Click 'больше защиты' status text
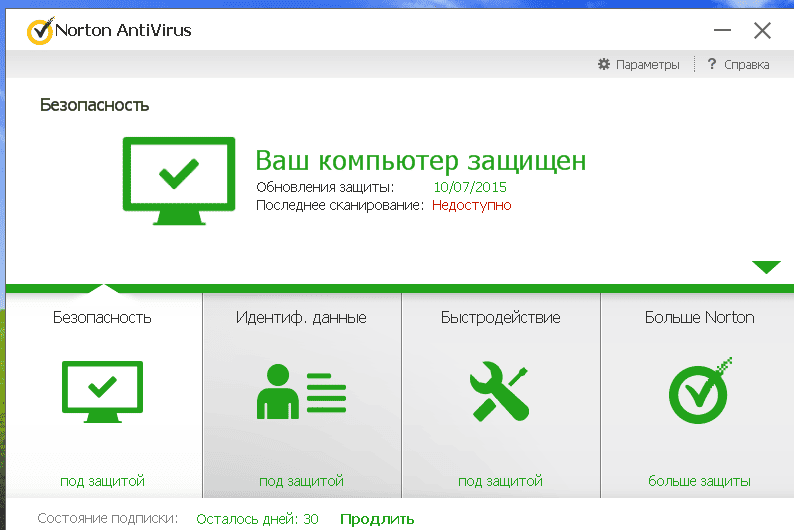Screen dimensions: 794x530 click(x=699, y=481)
